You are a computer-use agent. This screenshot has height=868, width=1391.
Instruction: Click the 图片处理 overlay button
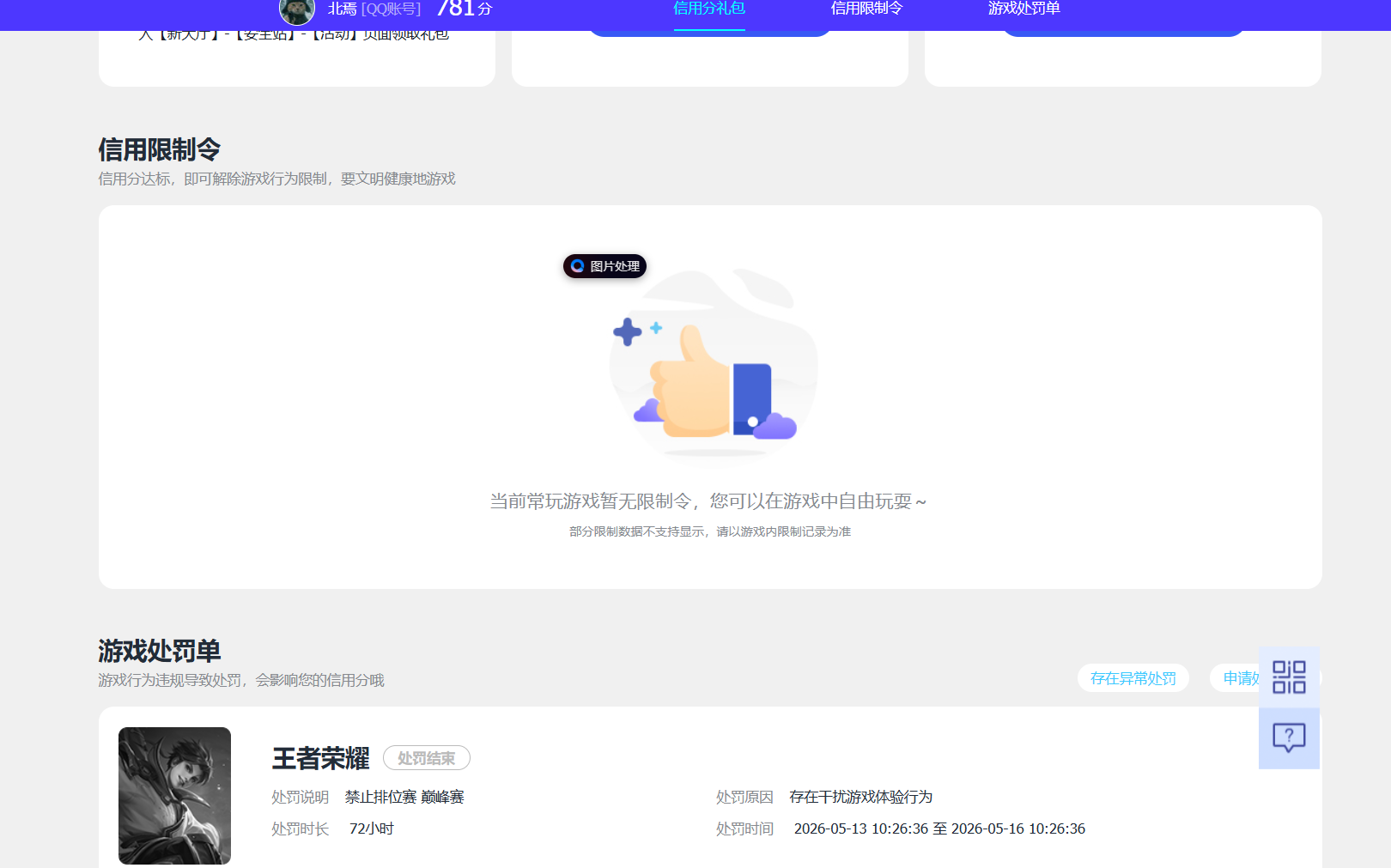[604, 266]
